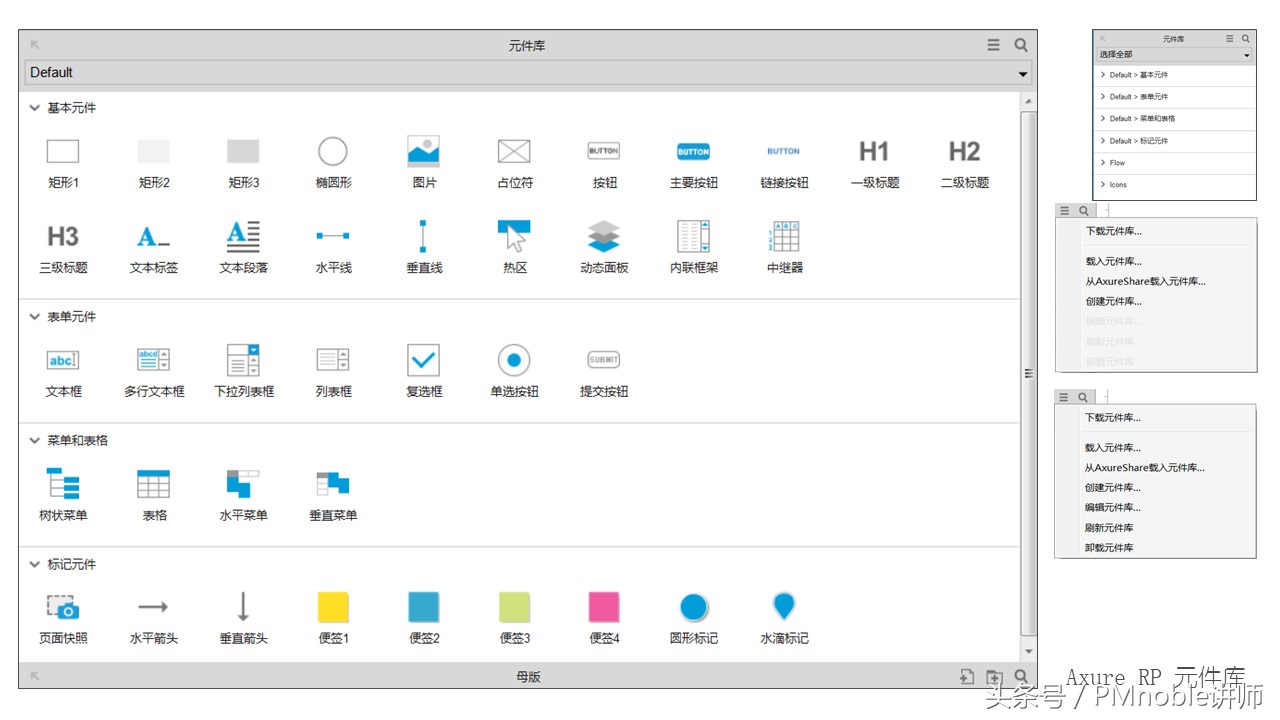
Task: Select the 水滴标记 droplet marker widget
Action: click(783, 605)
